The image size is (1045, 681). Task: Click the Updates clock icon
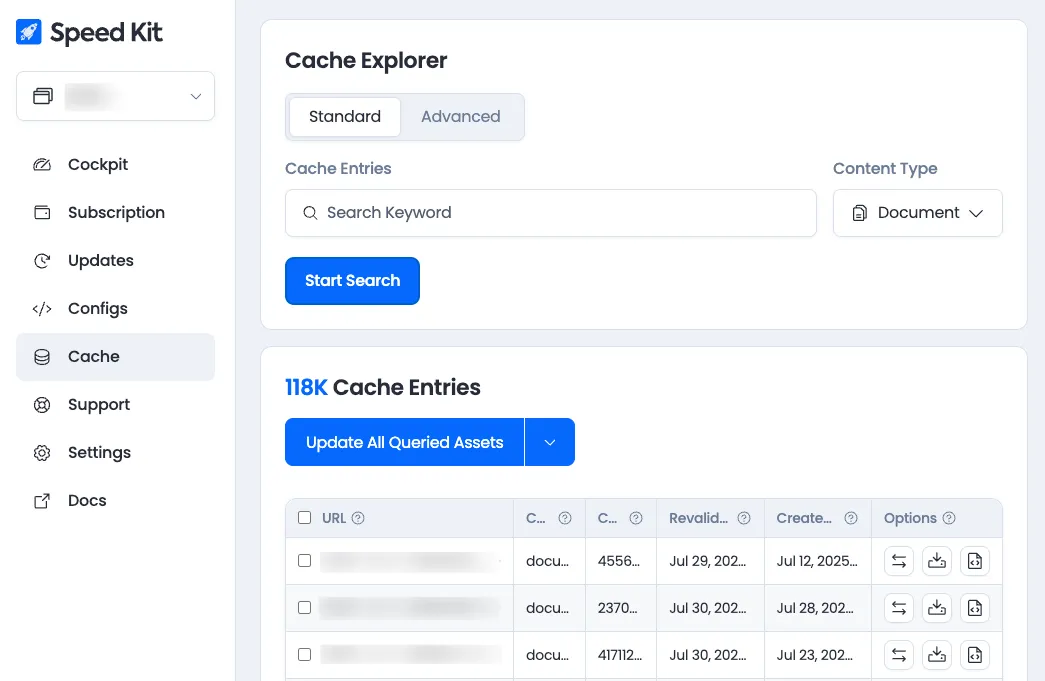[x=42, y=261]
